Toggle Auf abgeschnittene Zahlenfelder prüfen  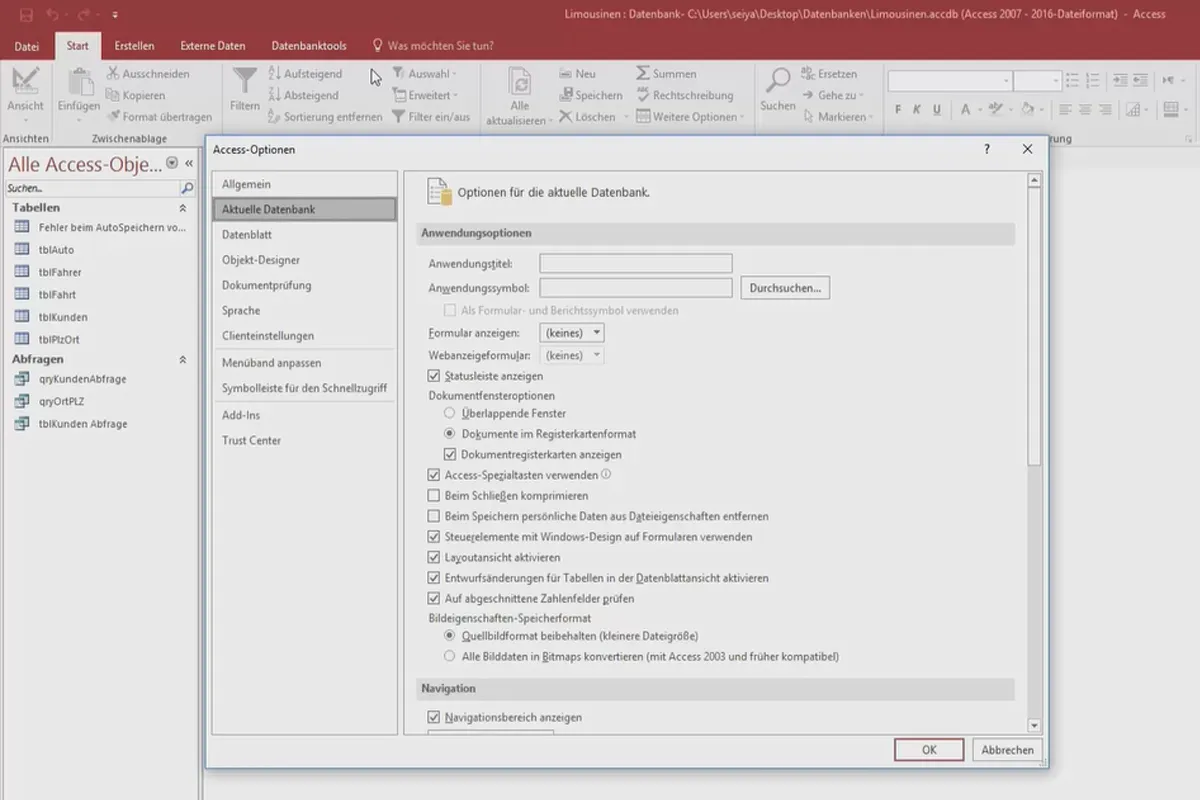pos(434,598)
